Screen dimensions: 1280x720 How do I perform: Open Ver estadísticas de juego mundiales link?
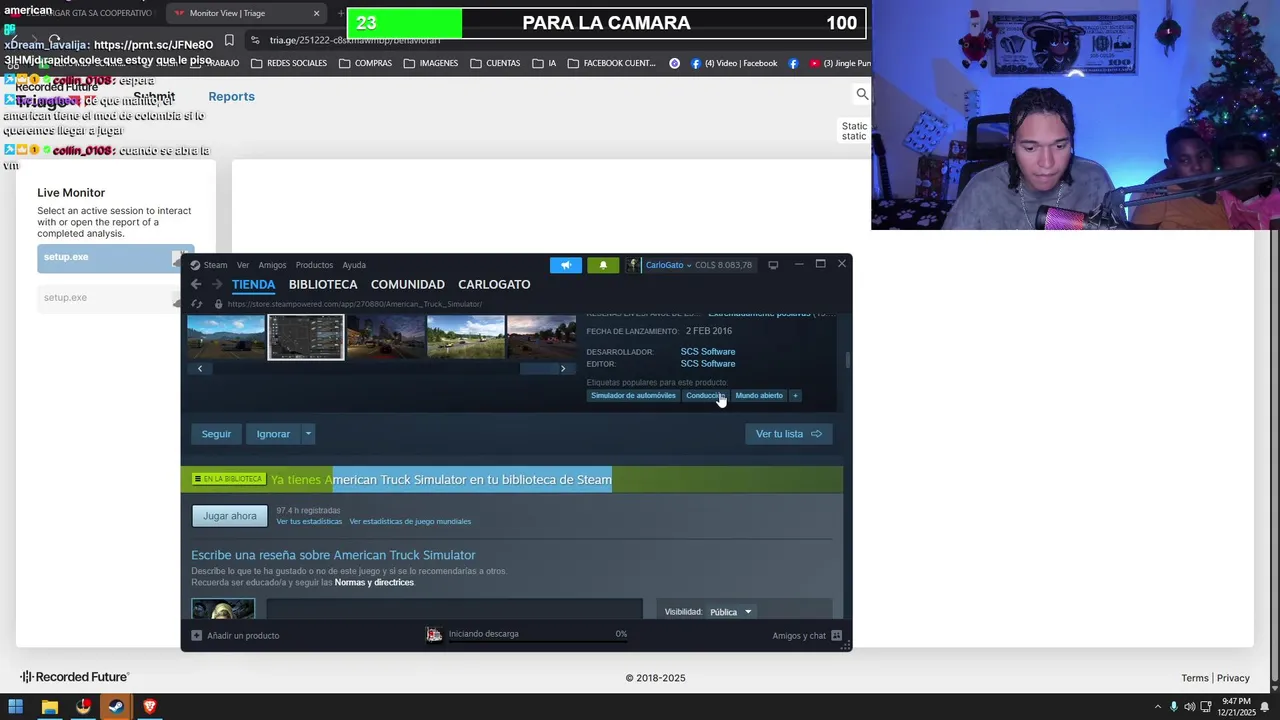click(x=410, y=522)
